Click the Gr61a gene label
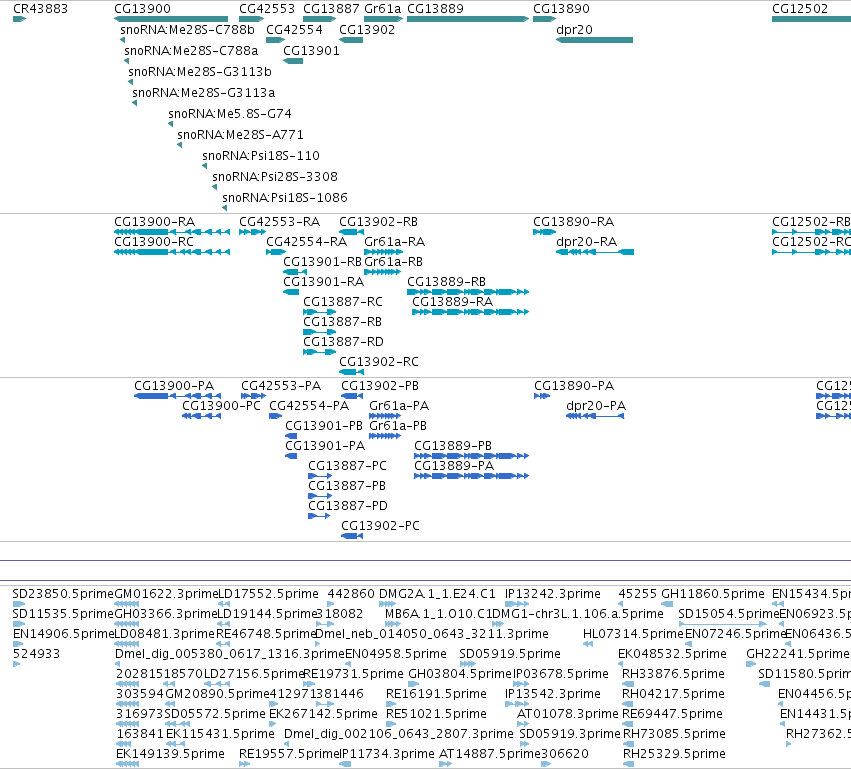 click(x=383, y=9)
